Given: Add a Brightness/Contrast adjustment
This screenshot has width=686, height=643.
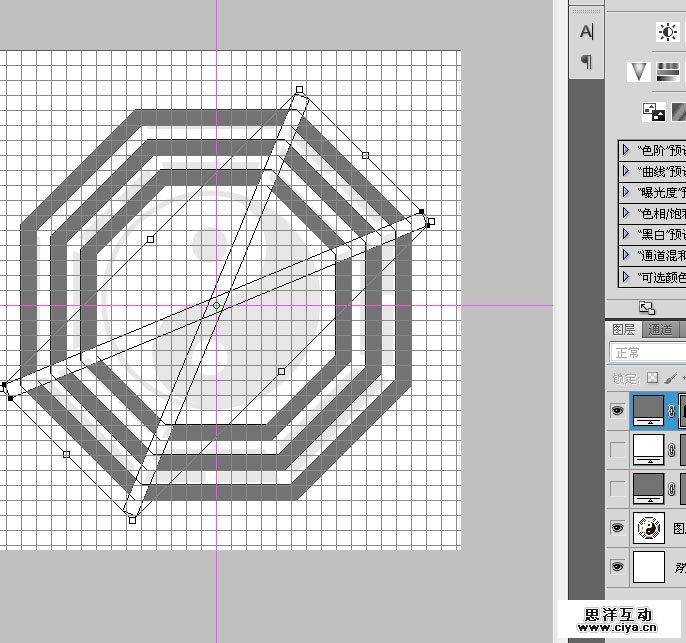Looking at the screenshot, I should [667, 32].
